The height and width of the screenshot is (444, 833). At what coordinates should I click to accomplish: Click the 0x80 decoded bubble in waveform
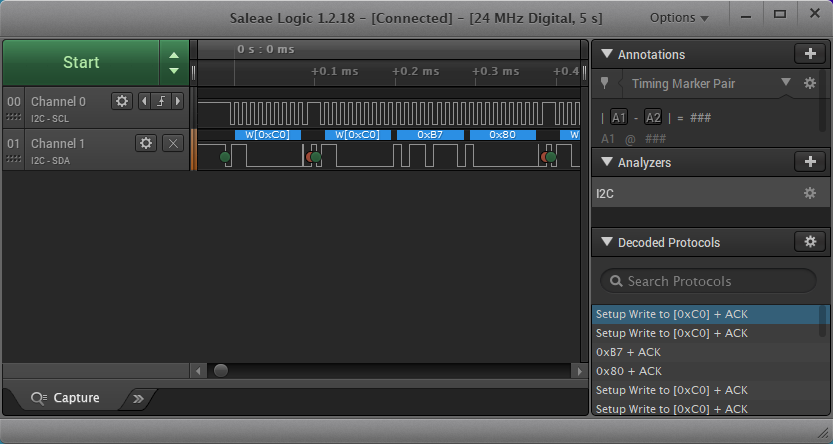click(x=503, y=135)
